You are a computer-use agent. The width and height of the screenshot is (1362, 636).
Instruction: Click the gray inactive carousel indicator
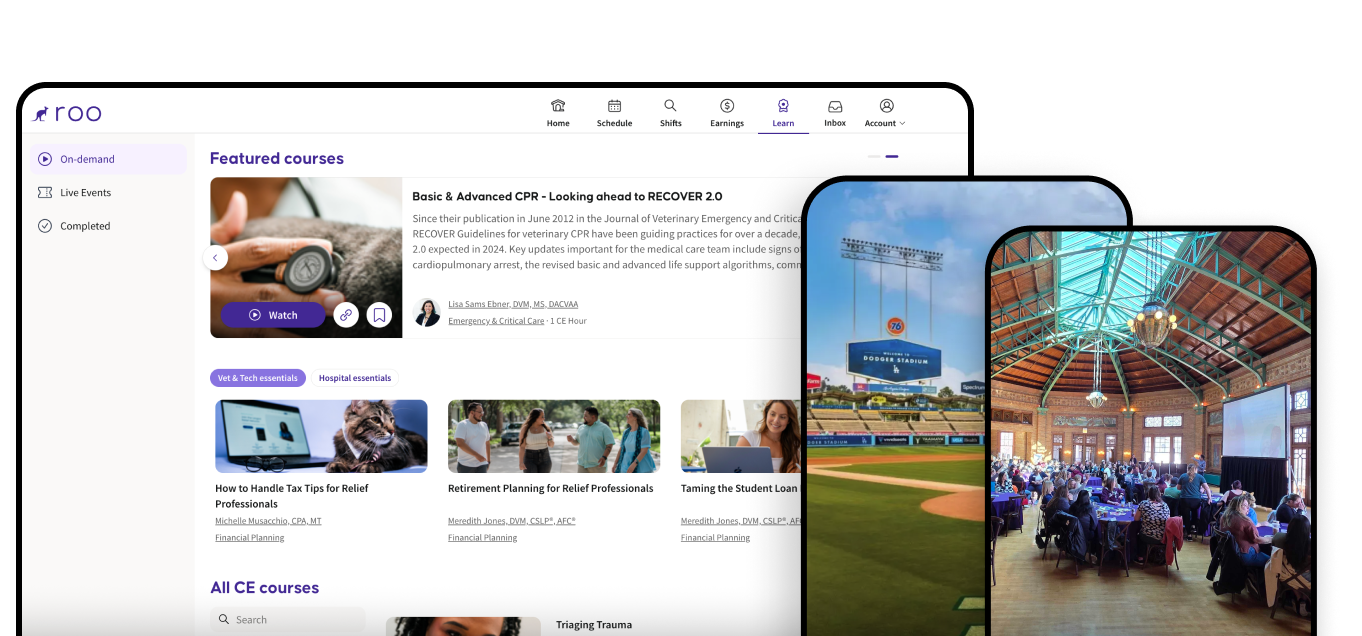pyautogui.click(x=874, y=156)
